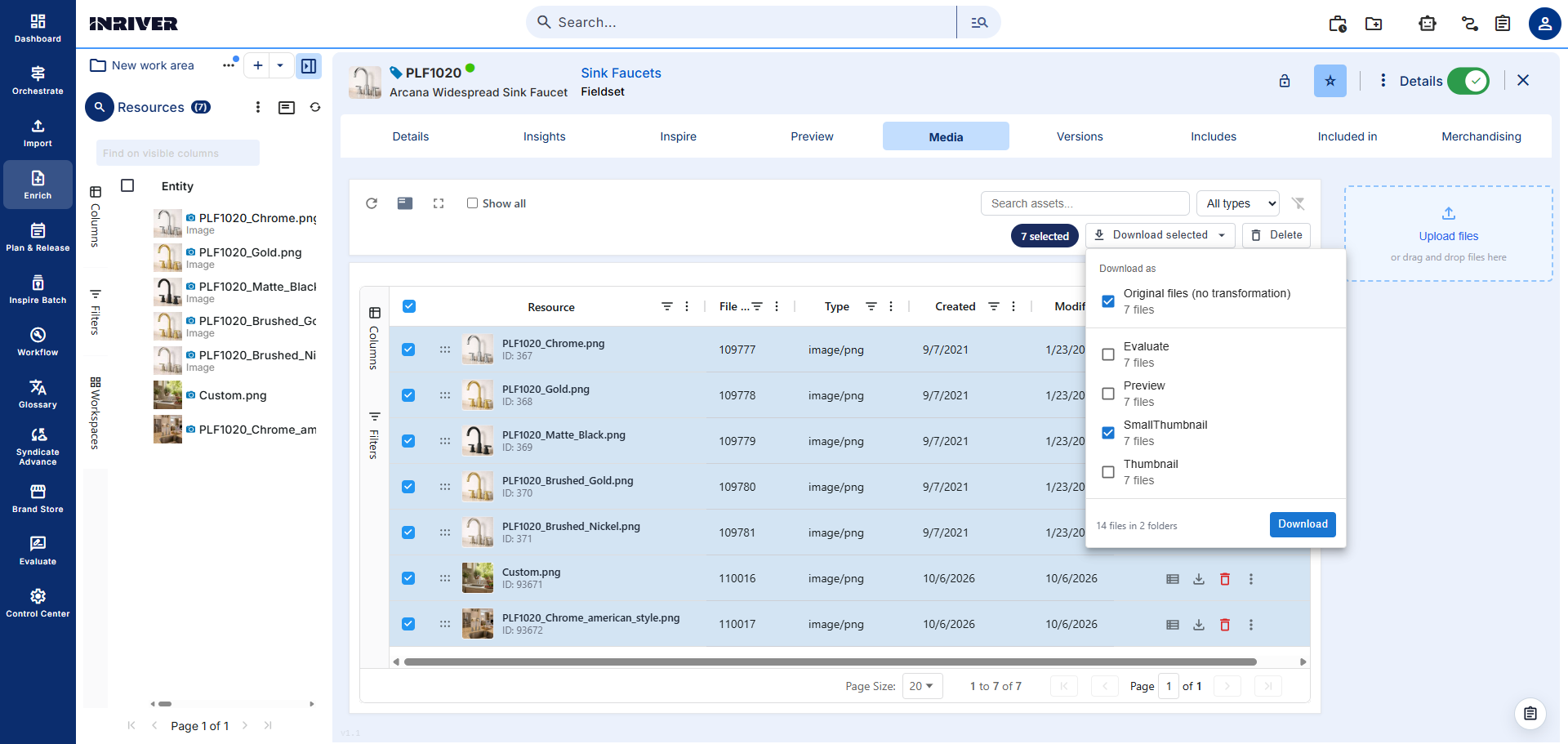
Task: Toggle the Details switch off
Action: 1468,81
